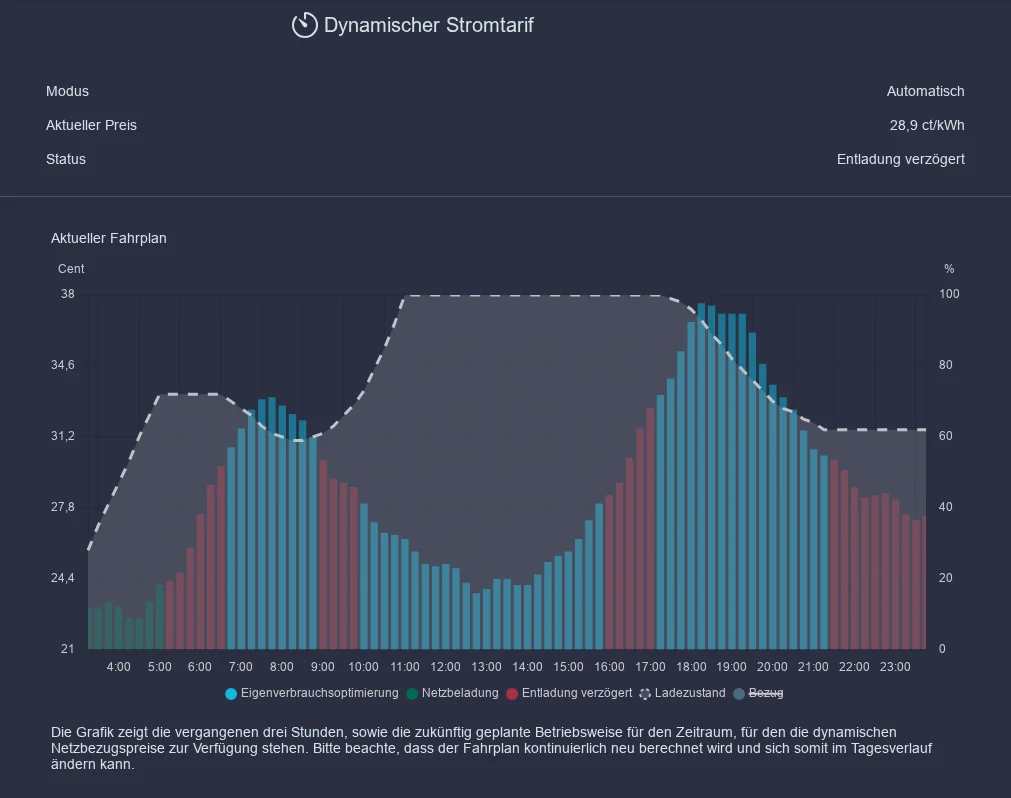The width and height of the screenshot is (1011, 798).
Task: Click the blue Eigenverbrauchsoptimierung legend dot
Action: tap(231, 694)
